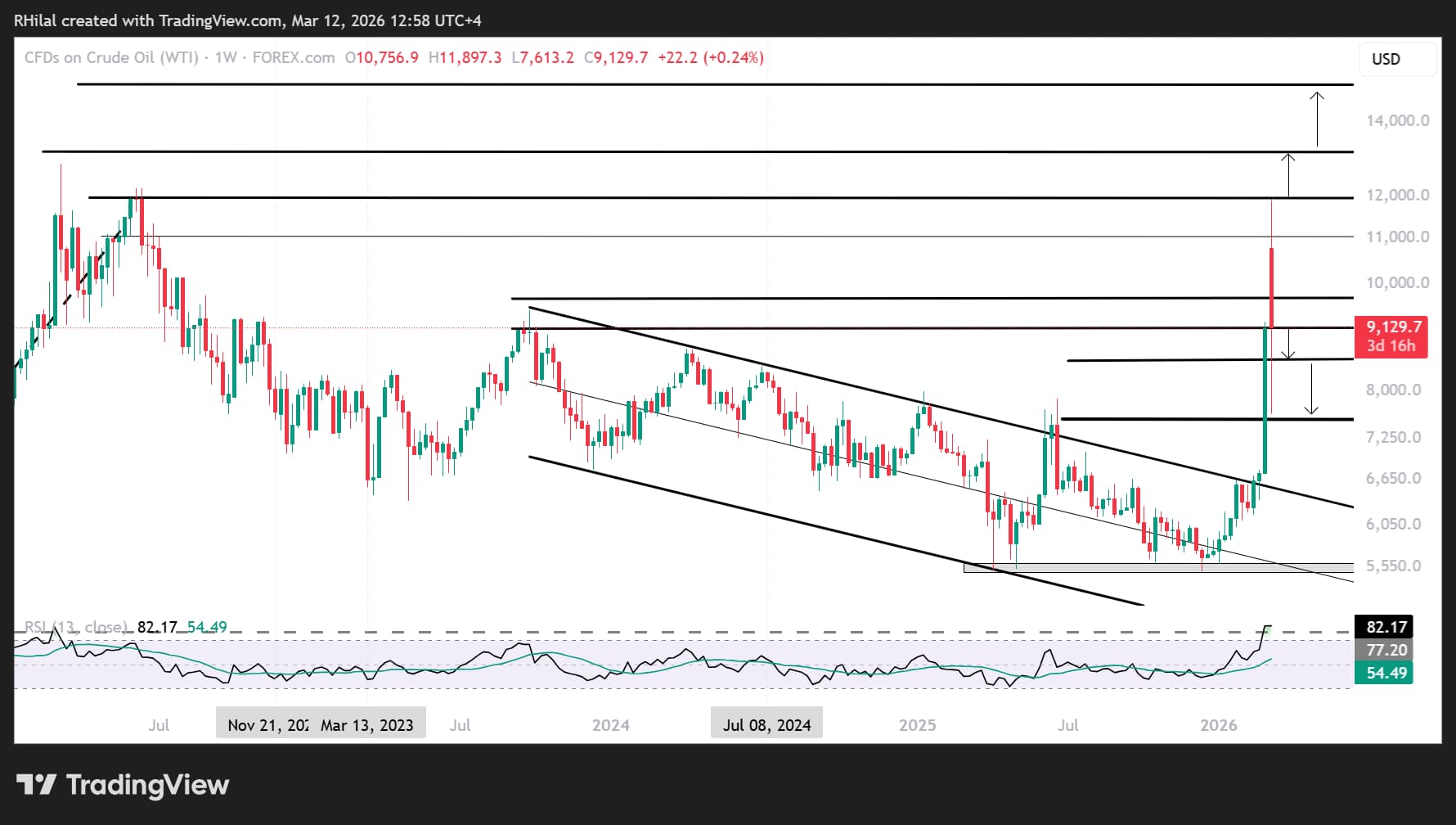Click the RSI (13, close) indicator legend
1456x825 pixels.
coord(75,627)
